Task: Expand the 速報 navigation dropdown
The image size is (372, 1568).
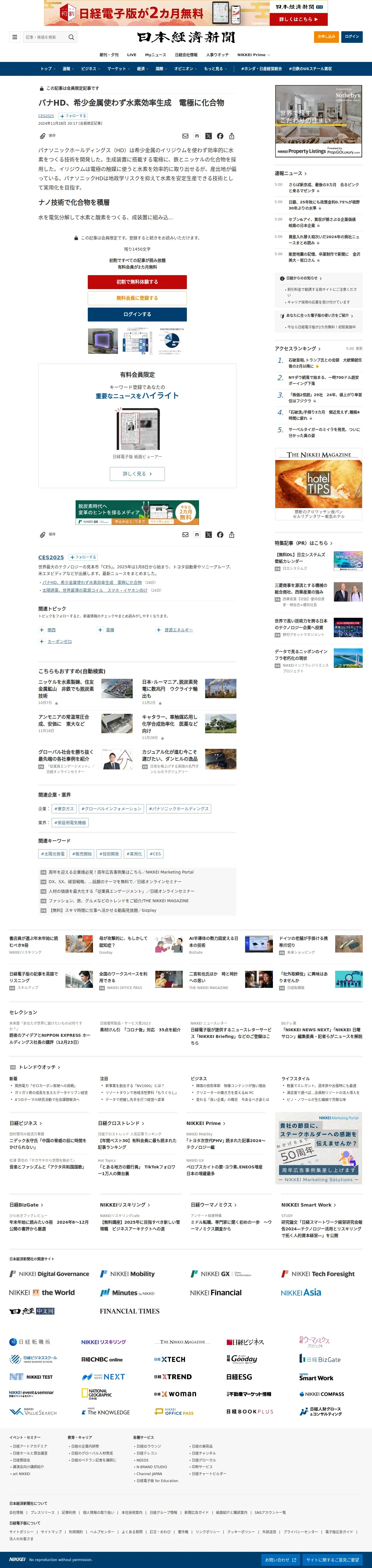Action: tap(68, 69)
